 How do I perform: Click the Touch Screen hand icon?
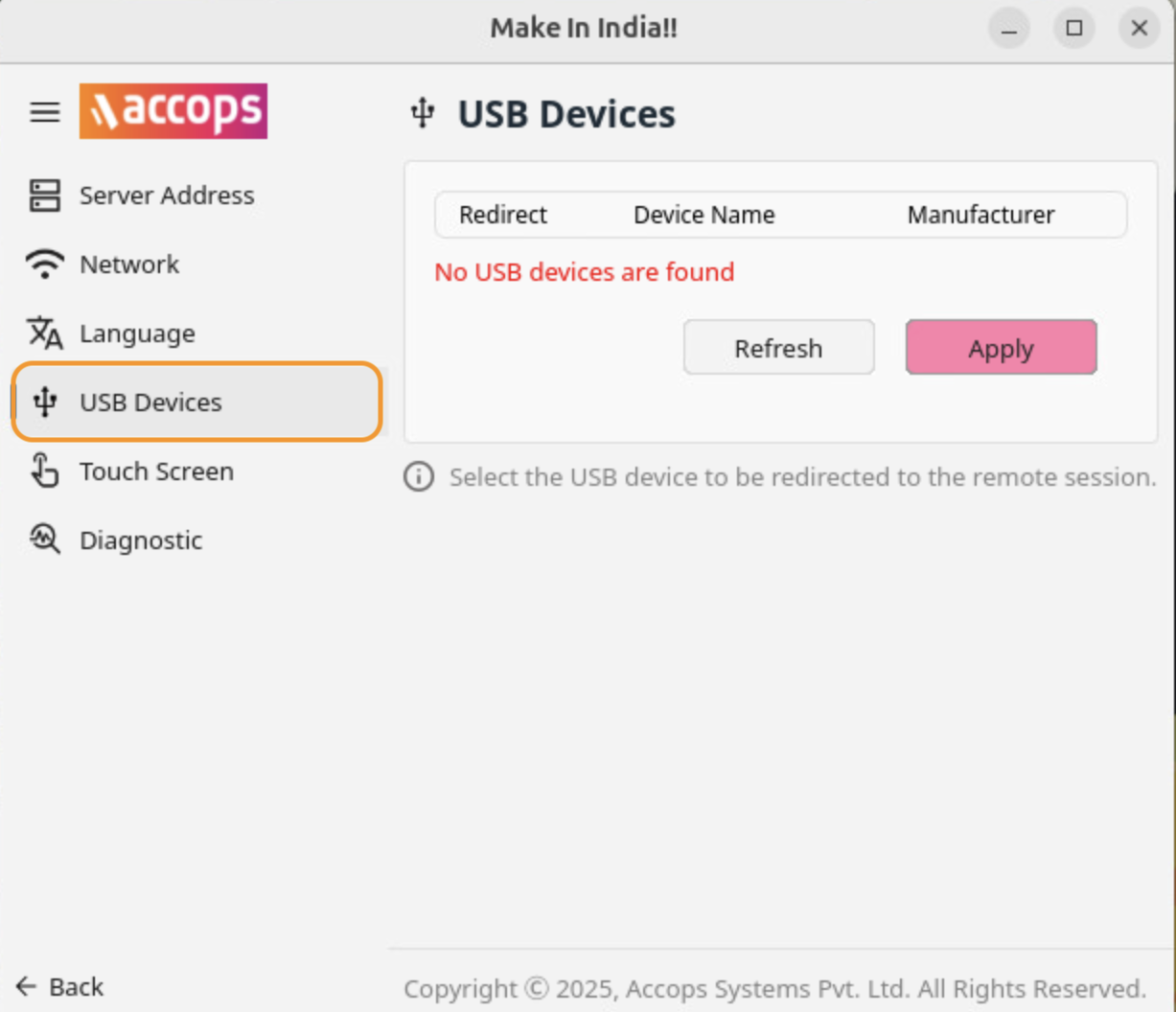coord(44,471)
